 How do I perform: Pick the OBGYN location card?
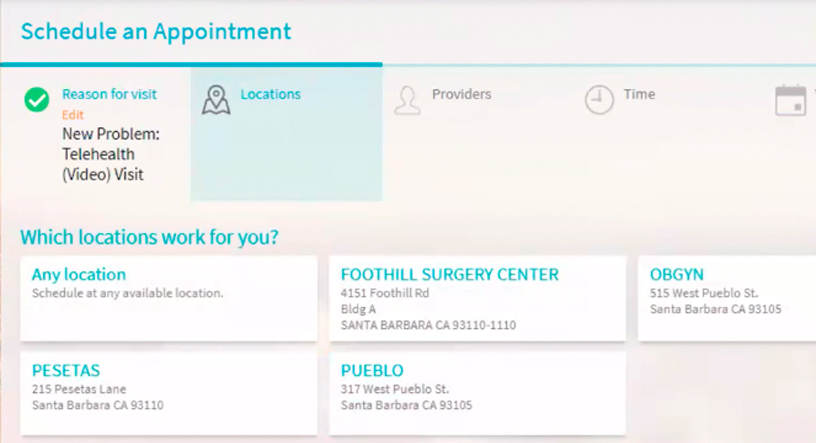pos(727,298)
